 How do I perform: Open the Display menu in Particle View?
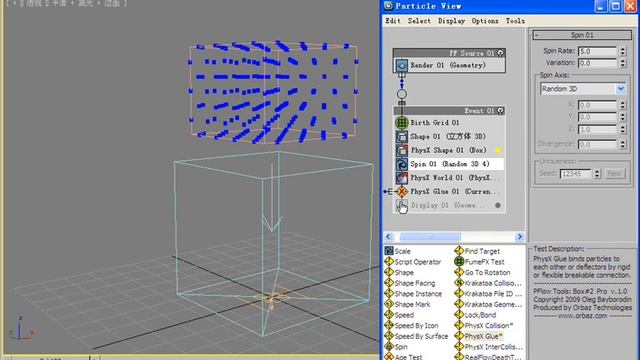(x=451, y=21)
